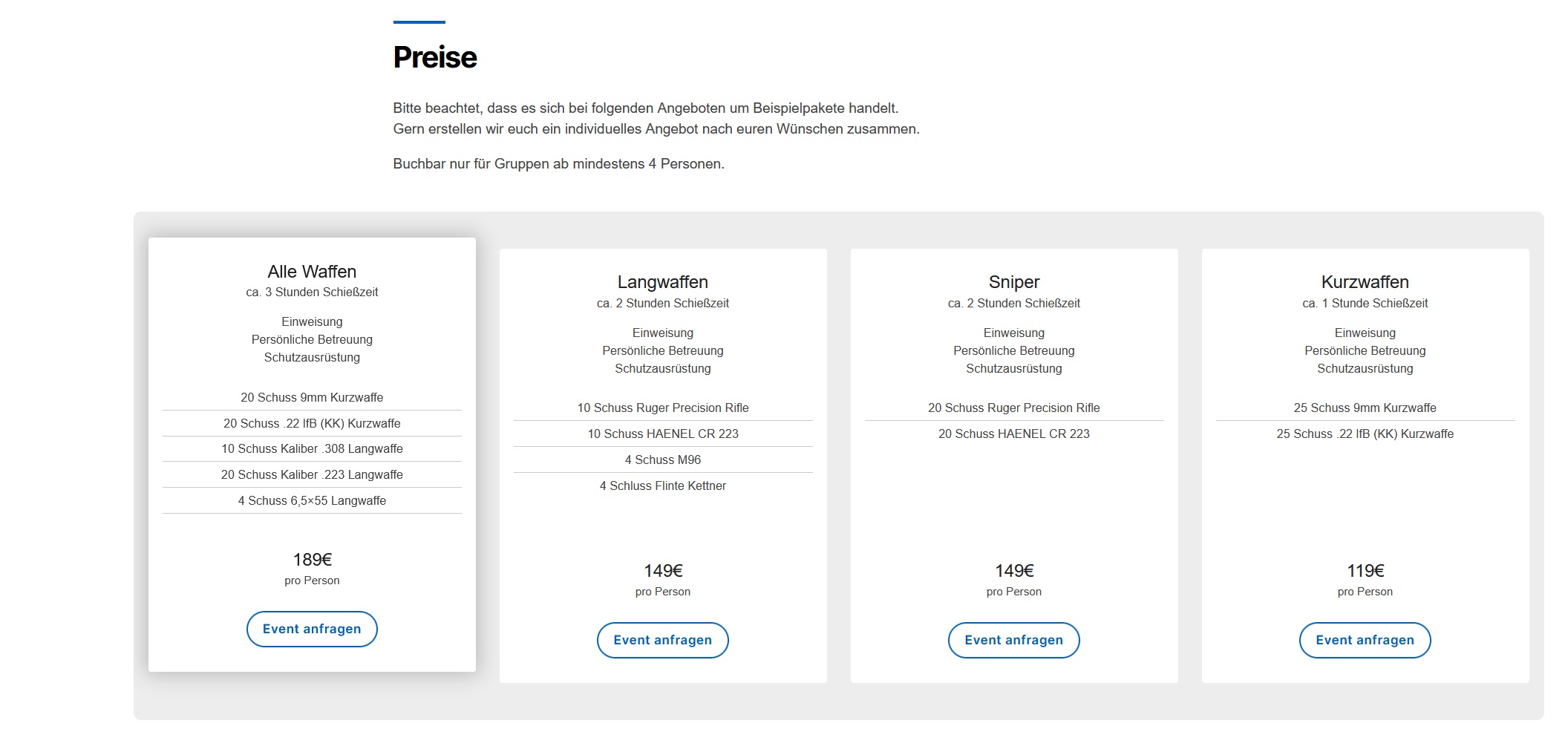Click the Preise section heading

click(435, 57)
